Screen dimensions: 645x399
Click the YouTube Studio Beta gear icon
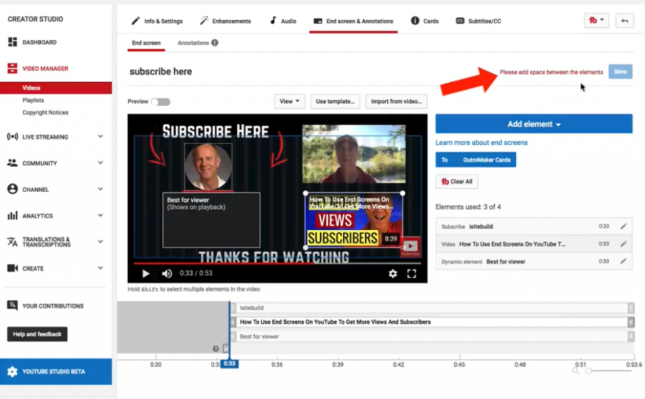[x=12, y=371]
